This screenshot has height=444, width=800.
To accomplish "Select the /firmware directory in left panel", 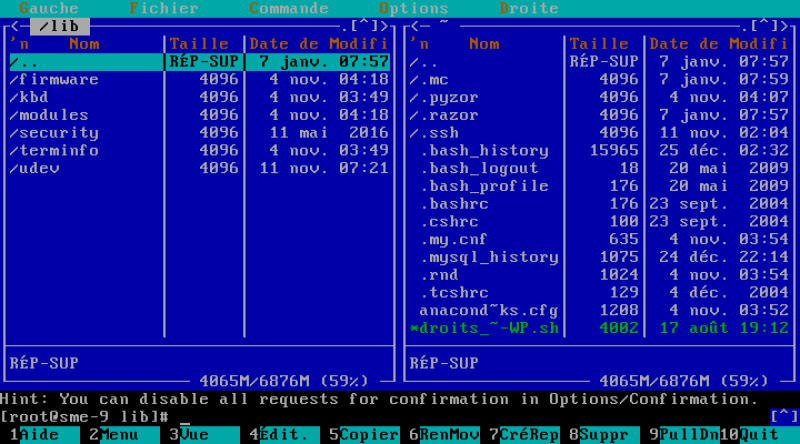I will click(199, 80).
